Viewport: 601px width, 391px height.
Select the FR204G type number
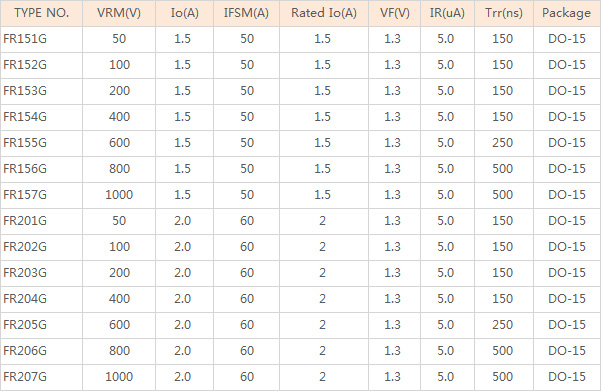click(x=25, y=299)
